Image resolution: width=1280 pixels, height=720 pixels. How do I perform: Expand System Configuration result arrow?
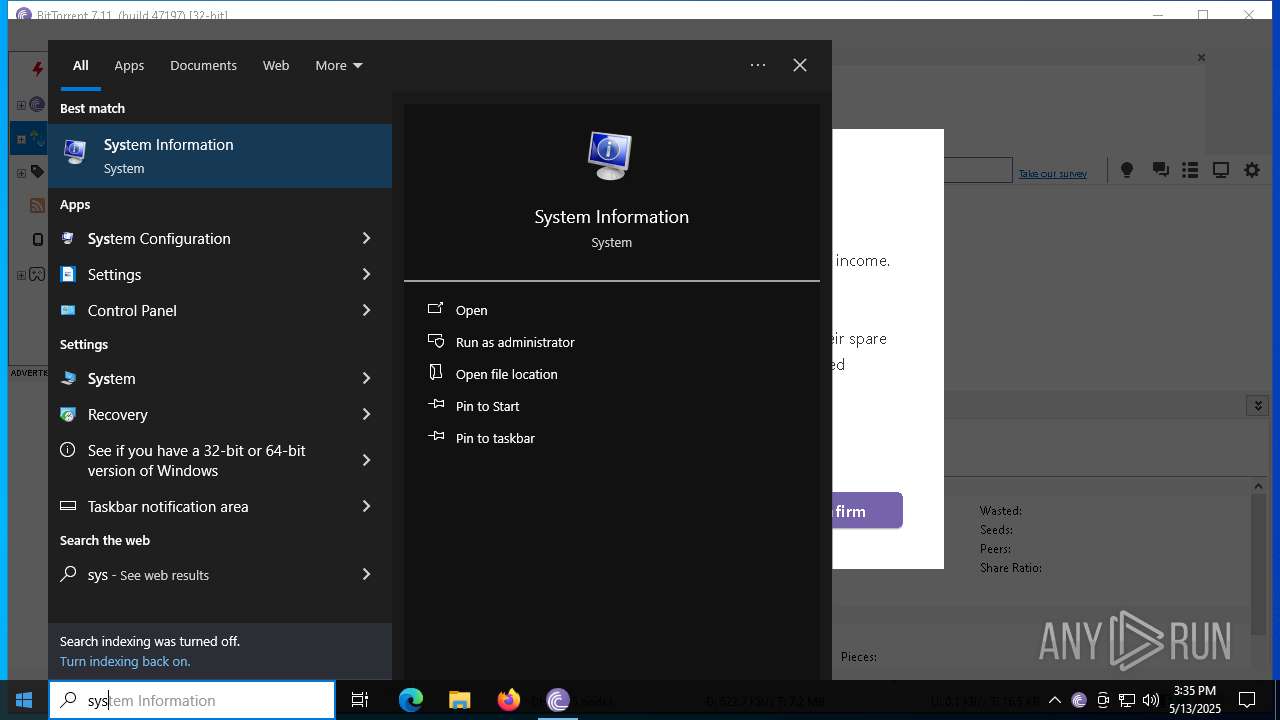[366, 238]
